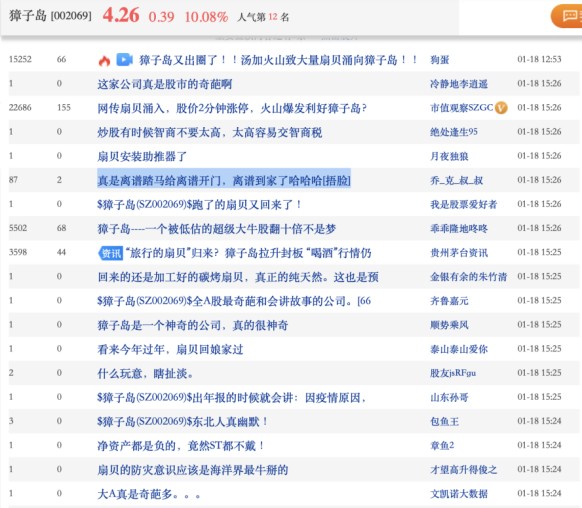This screenshot has height=508, width=582.
Task: Open the highlighted post 真是离谱踏马给离谱开门
Action: coord(224,180)
